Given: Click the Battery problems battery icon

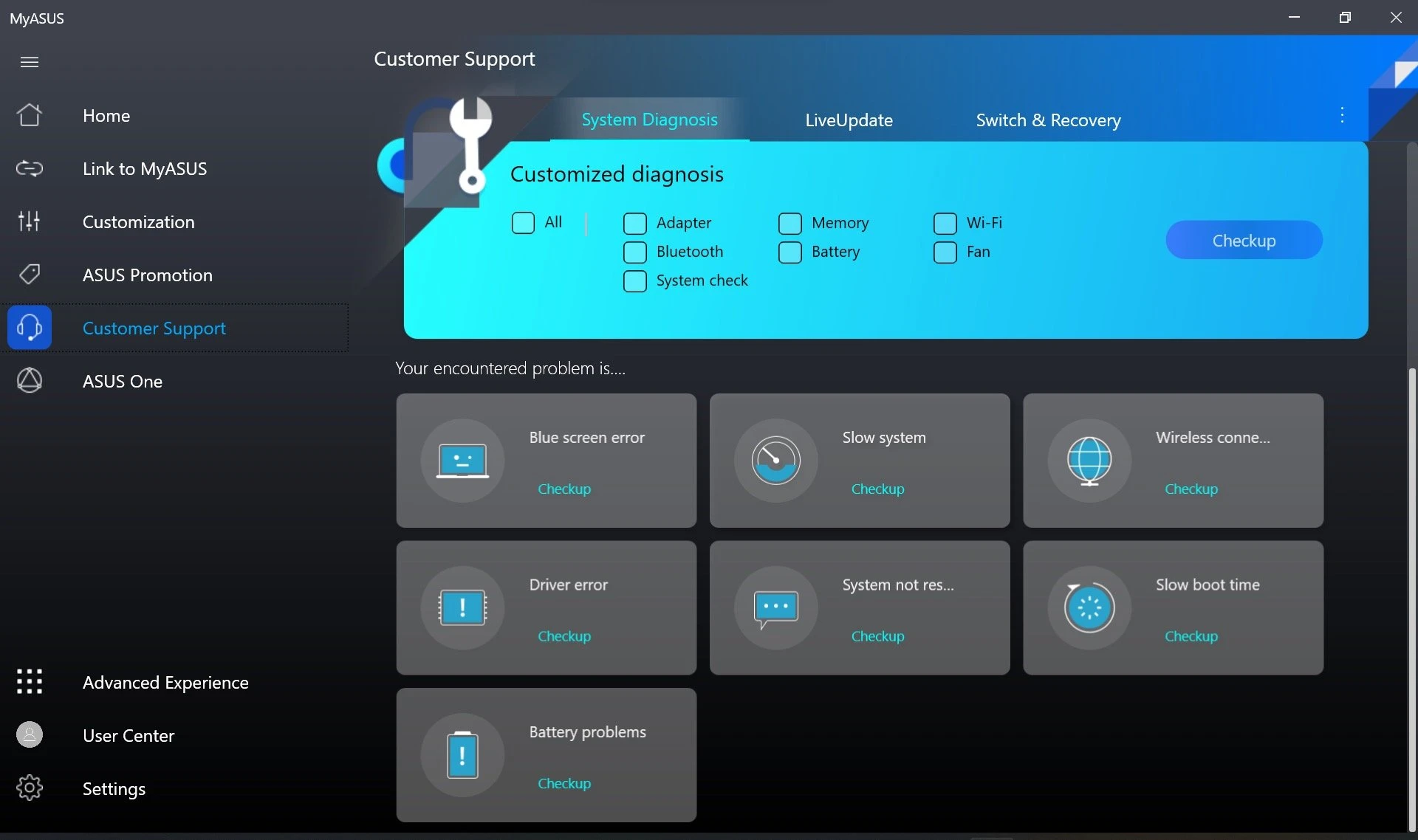Looking at the screenshot, I should (462, 755).
